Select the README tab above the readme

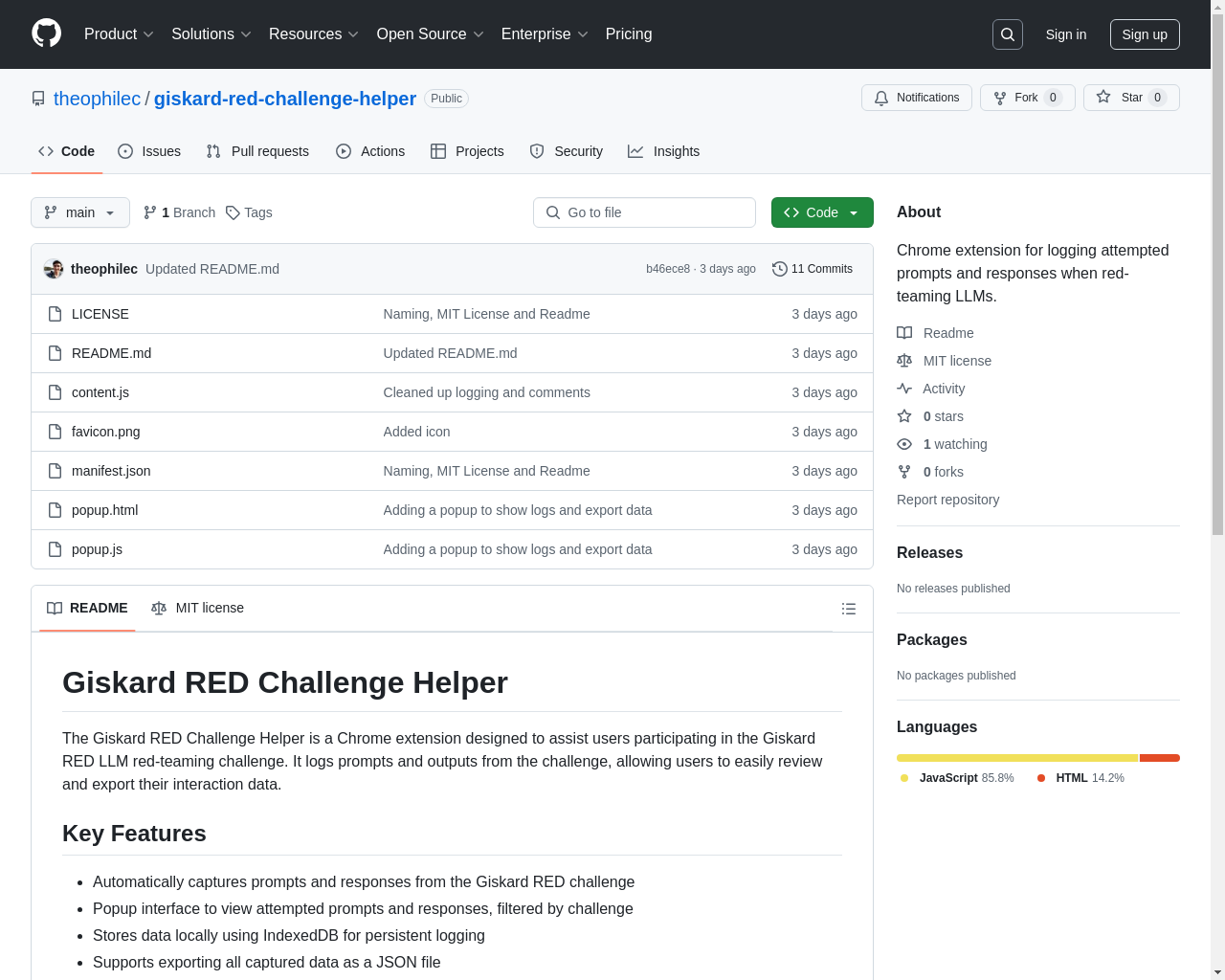click(x=87, y=608)
